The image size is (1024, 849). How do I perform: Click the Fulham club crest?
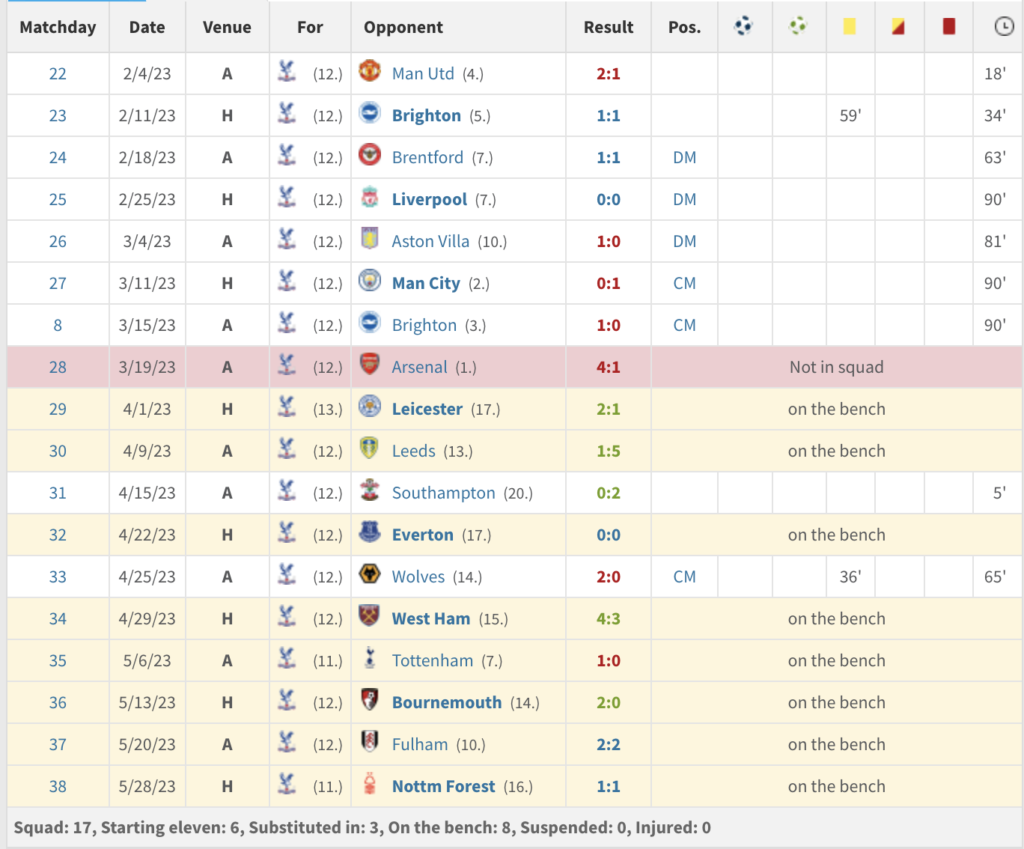(370, 741)
